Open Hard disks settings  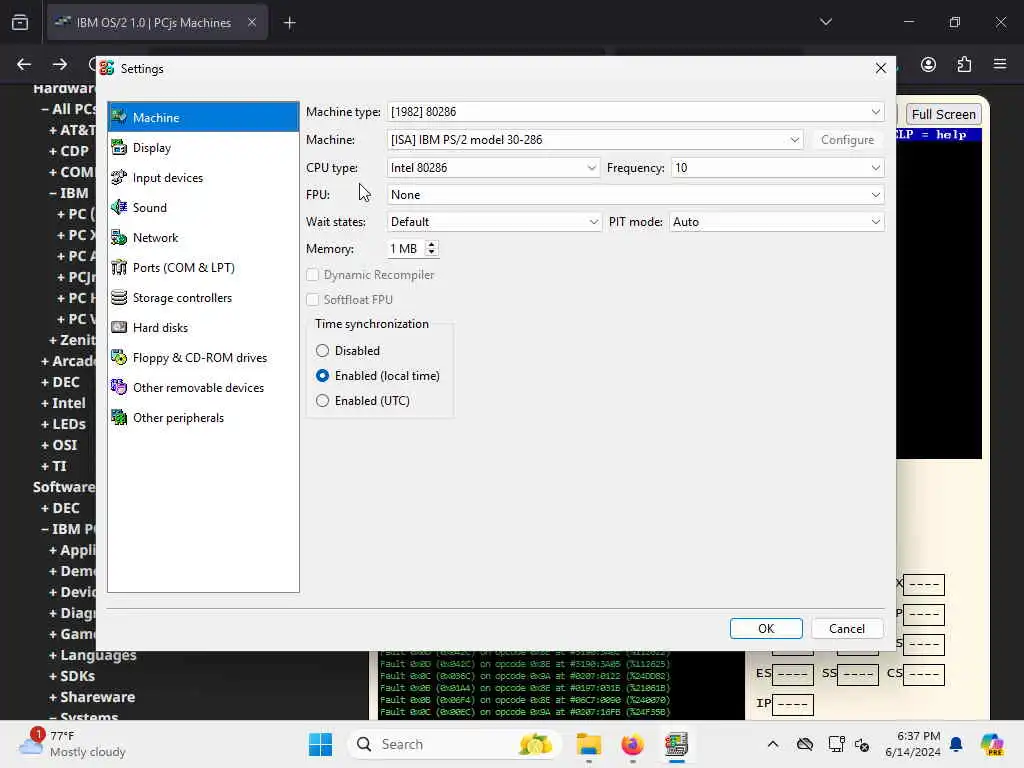(203, 328)
